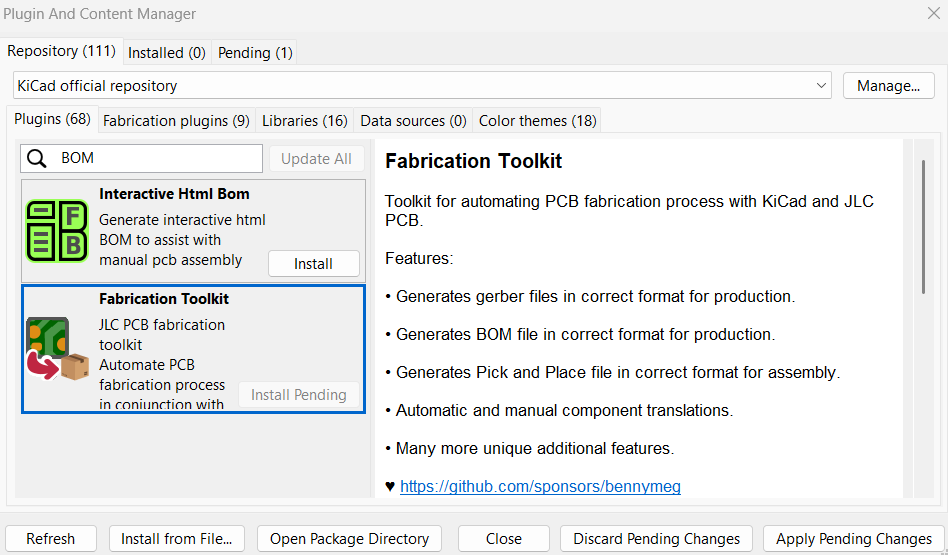Close the Plugin And Content Manager window
Image resolution: width=948 pixels, height=555 pixels.
[x=933, y=13]
